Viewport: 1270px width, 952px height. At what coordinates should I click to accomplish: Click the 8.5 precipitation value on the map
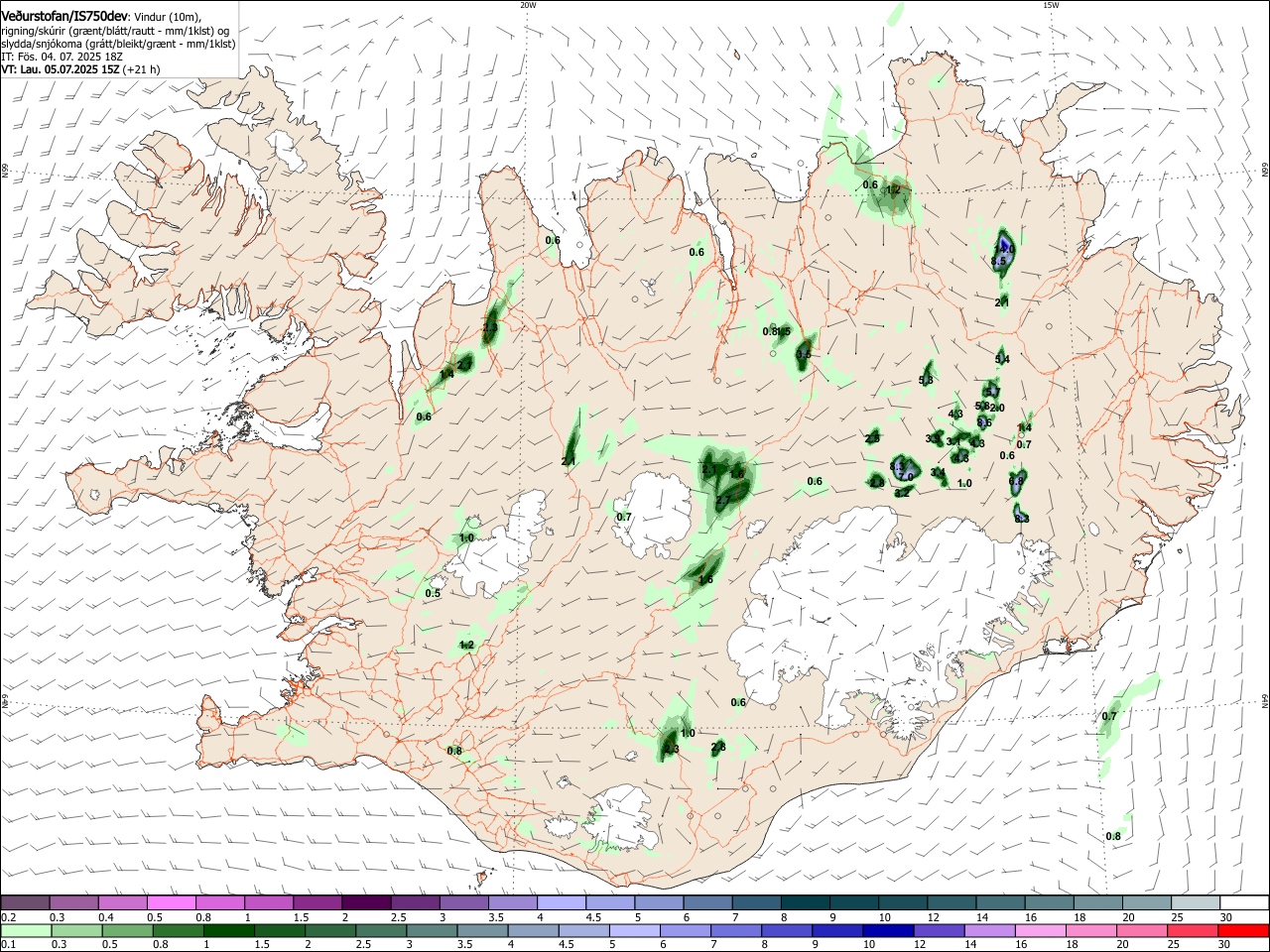click(x=999, y=261)
